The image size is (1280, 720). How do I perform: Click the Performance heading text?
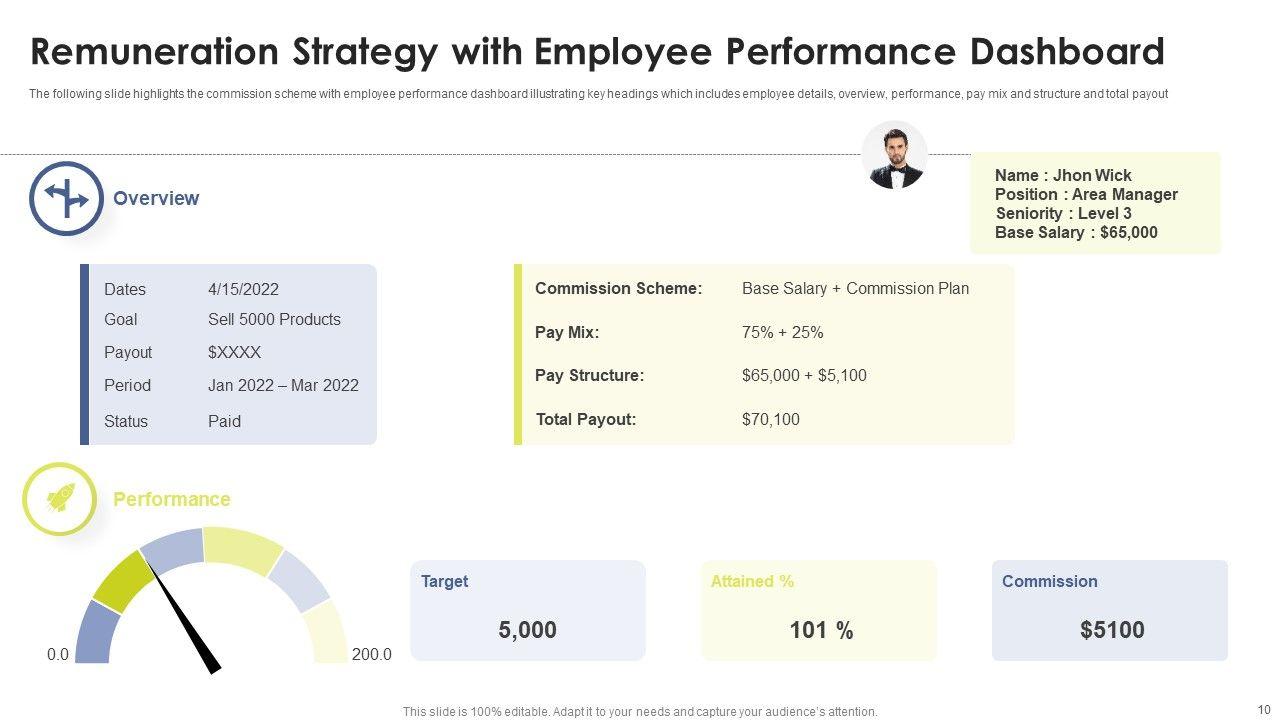pyautogui.click(x=172, y=499)
